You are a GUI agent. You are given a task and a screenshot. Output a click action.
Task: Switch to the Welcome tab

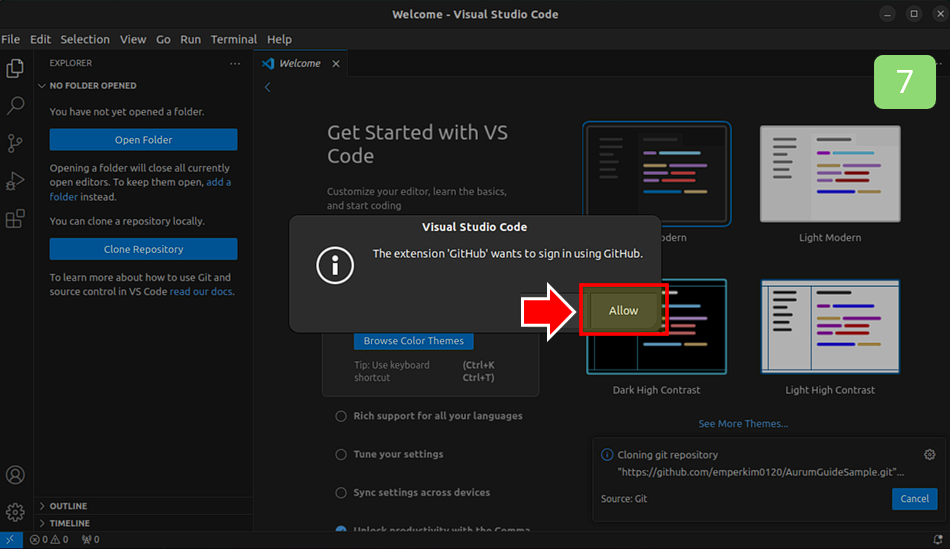pyautogui.click(x=299, y=64)
